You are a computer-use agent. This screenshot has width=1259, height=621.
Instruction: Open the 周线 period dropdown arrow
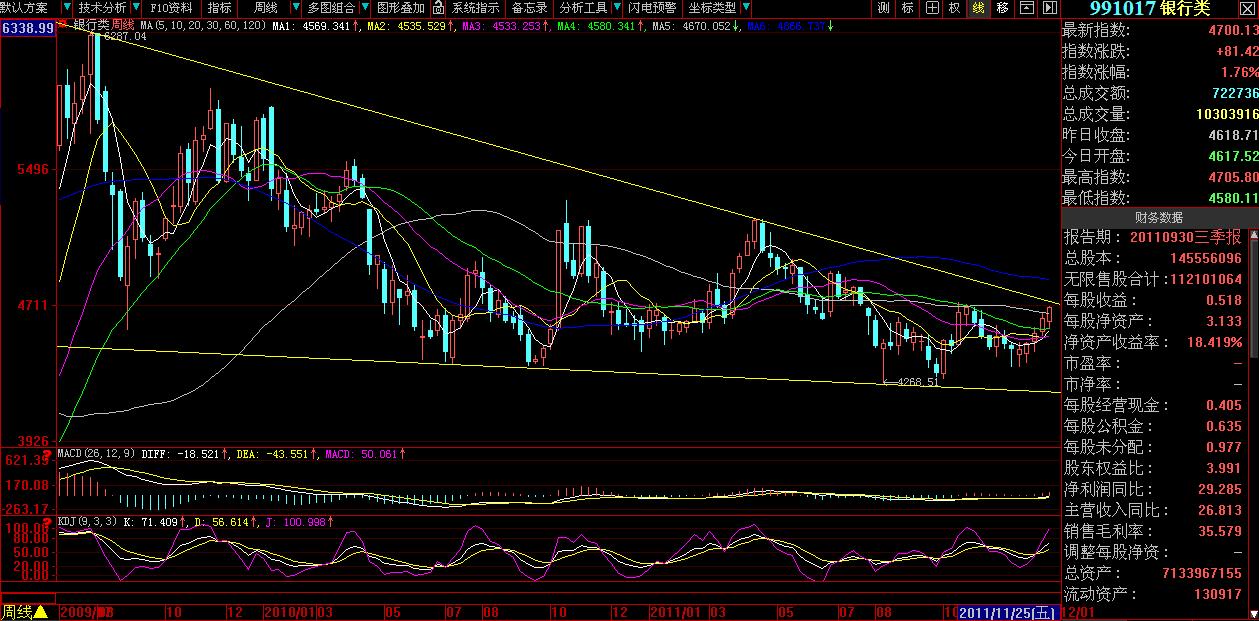coord(295,8)
